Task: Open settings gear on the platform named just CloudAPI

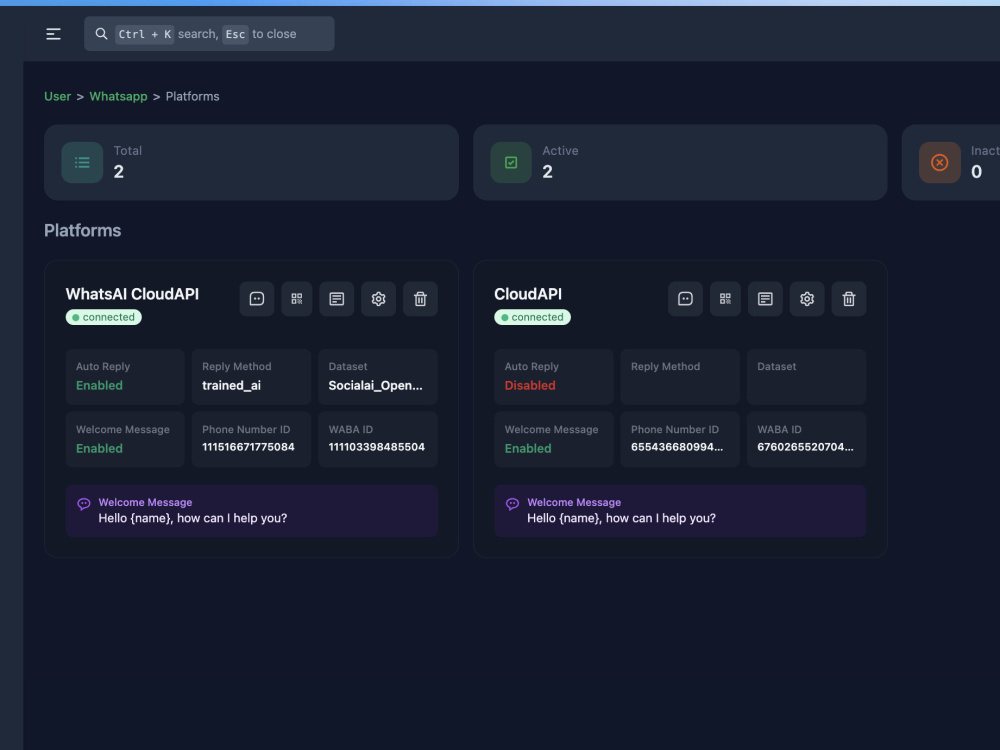Action: click(x=807, y=298)
